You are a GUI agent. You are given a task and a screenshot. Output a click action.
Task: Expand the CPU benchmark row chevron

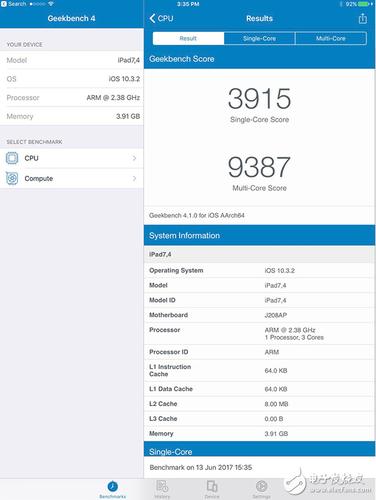point(134,158)
